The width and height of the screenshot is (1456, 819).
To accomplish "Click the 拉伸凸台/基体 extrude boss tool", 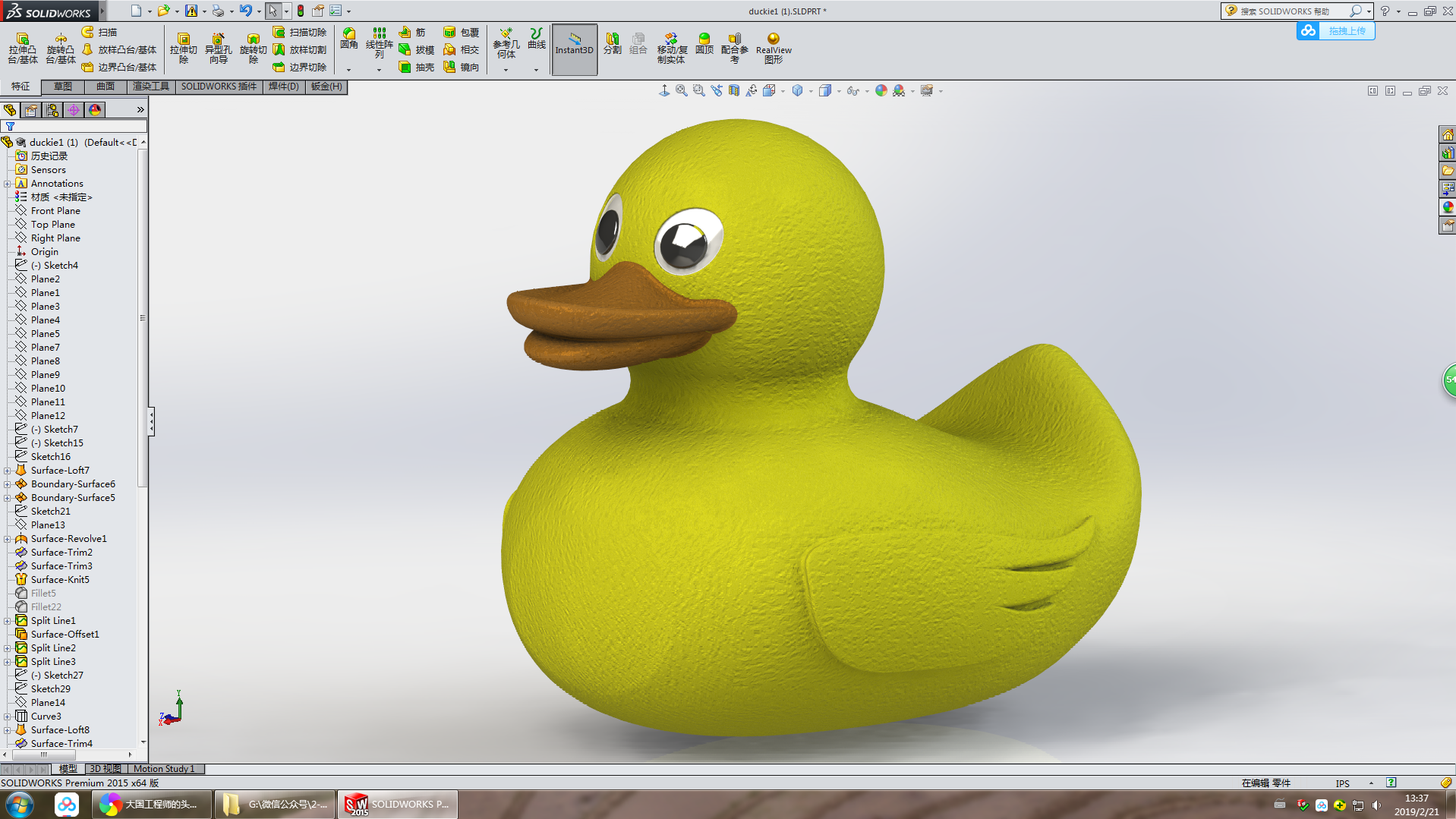I will 22,48.
